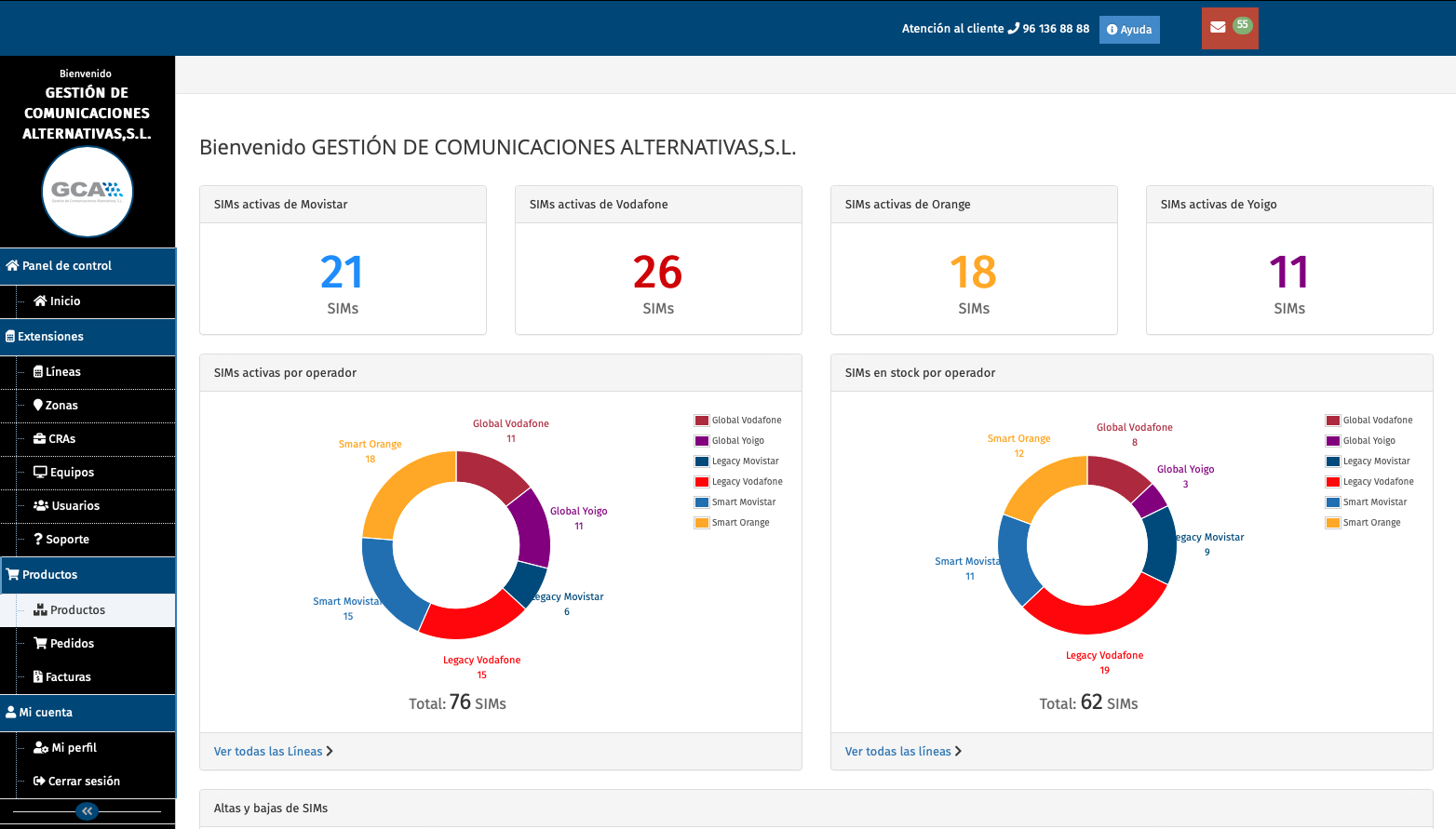Click the invoice icon beside Facturas
Viewport: 1456px width, 829px height.
click(x=38, y=676)
